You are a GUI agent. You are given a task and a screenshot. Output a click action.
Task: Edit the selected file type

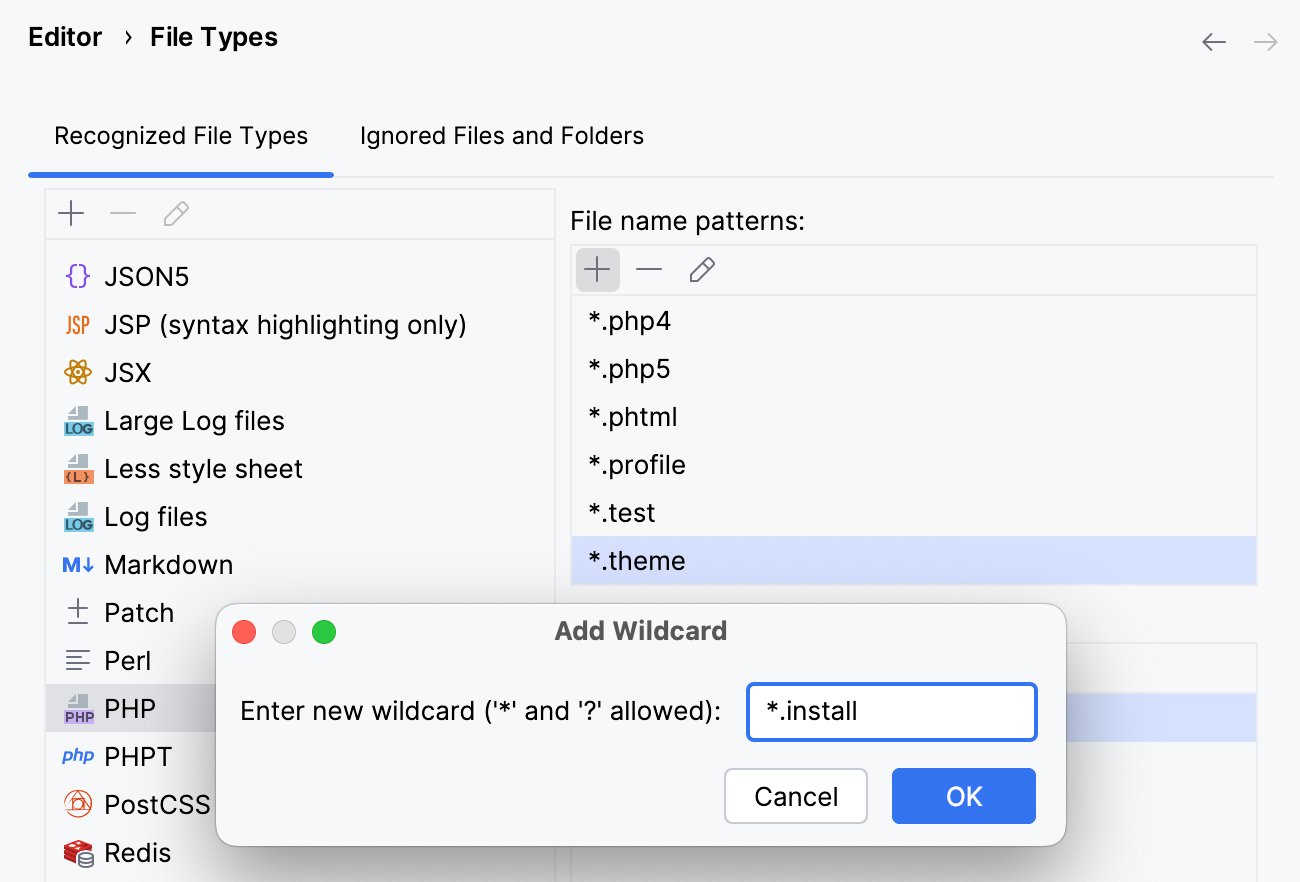(x=175, y=213)
